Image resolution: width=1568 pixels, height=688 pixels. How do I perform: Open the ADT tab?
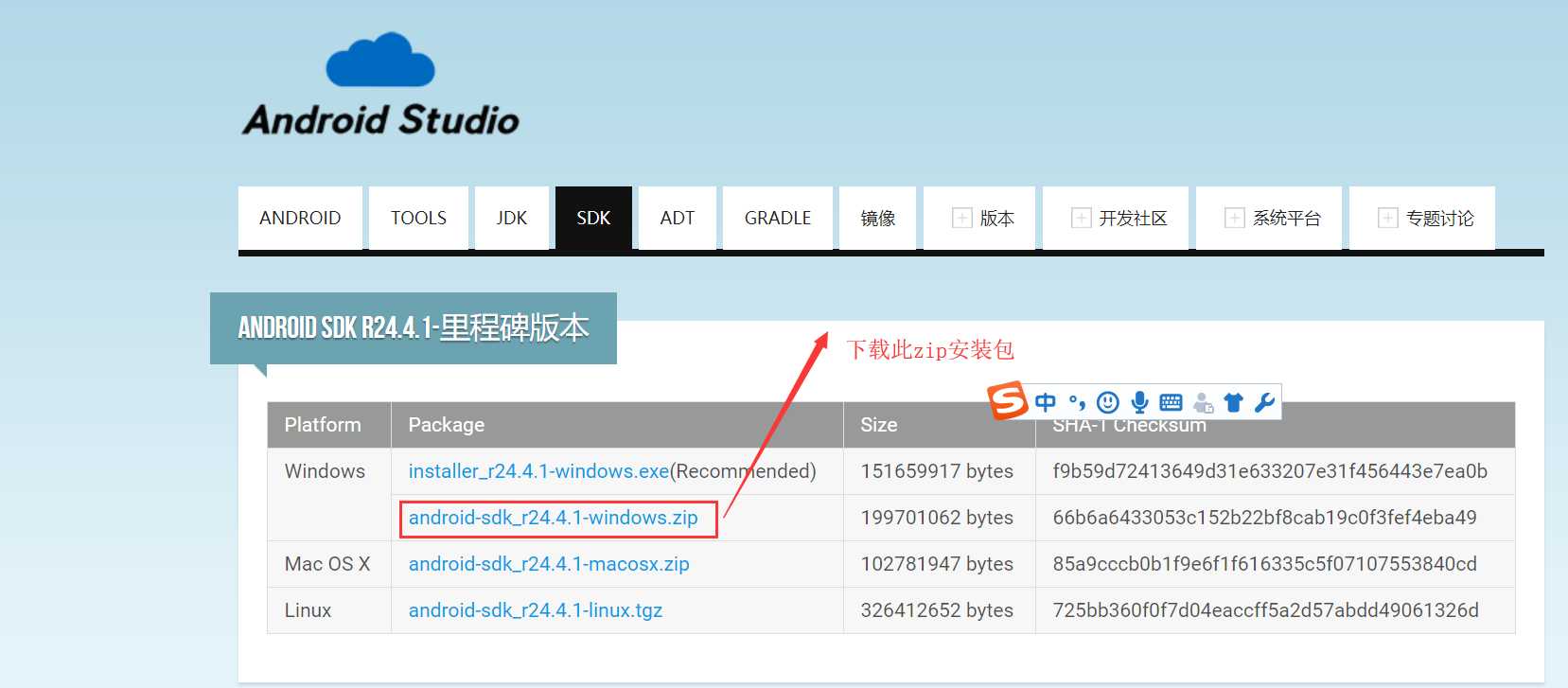pyautogui.click(x=678, y=219)
